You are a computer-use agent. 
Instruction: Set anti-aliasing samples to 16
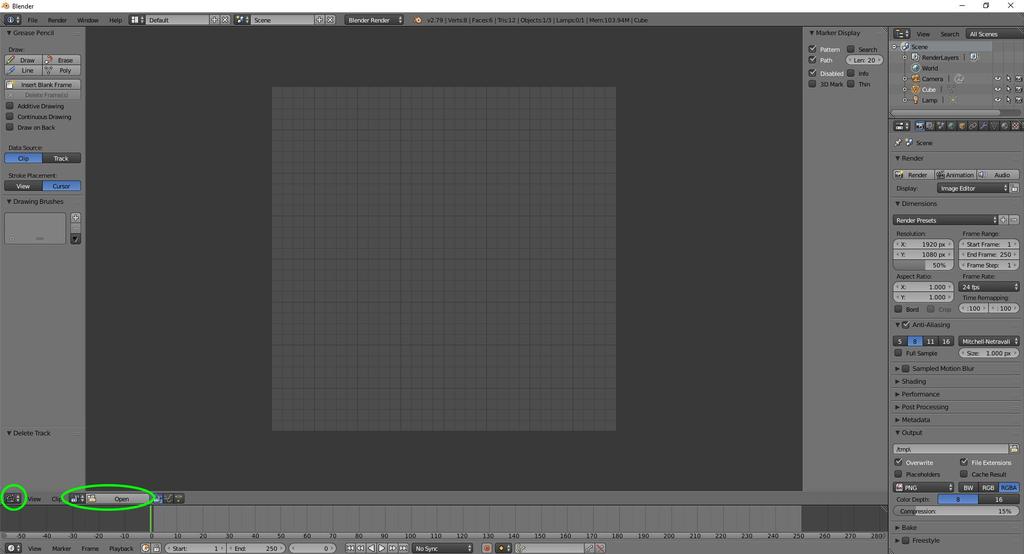(946, 341)
